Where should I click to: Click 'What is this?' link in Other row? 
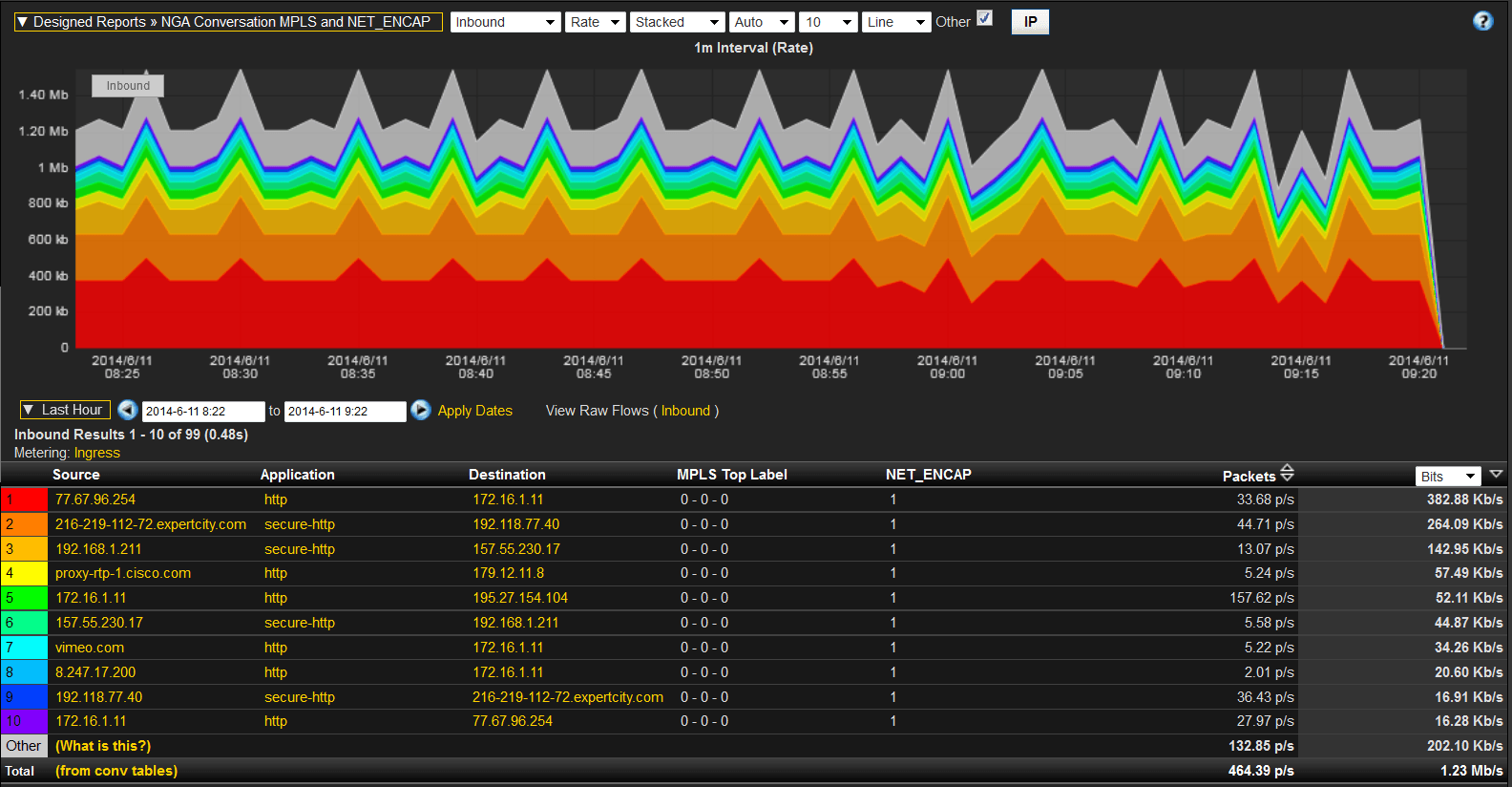click(103, 746)
